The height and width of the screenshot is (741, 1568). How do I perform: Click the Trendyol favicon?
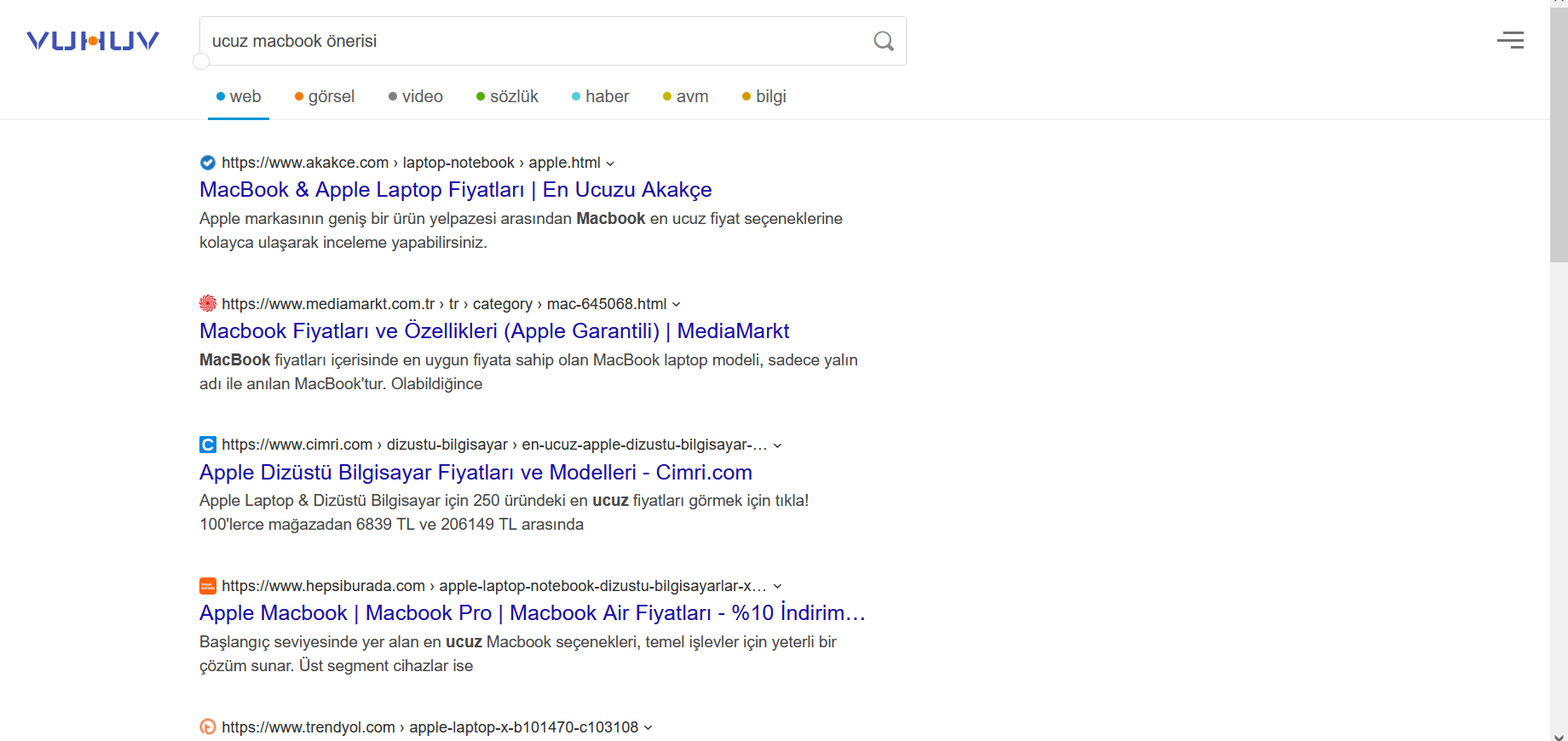coord(208,727)
